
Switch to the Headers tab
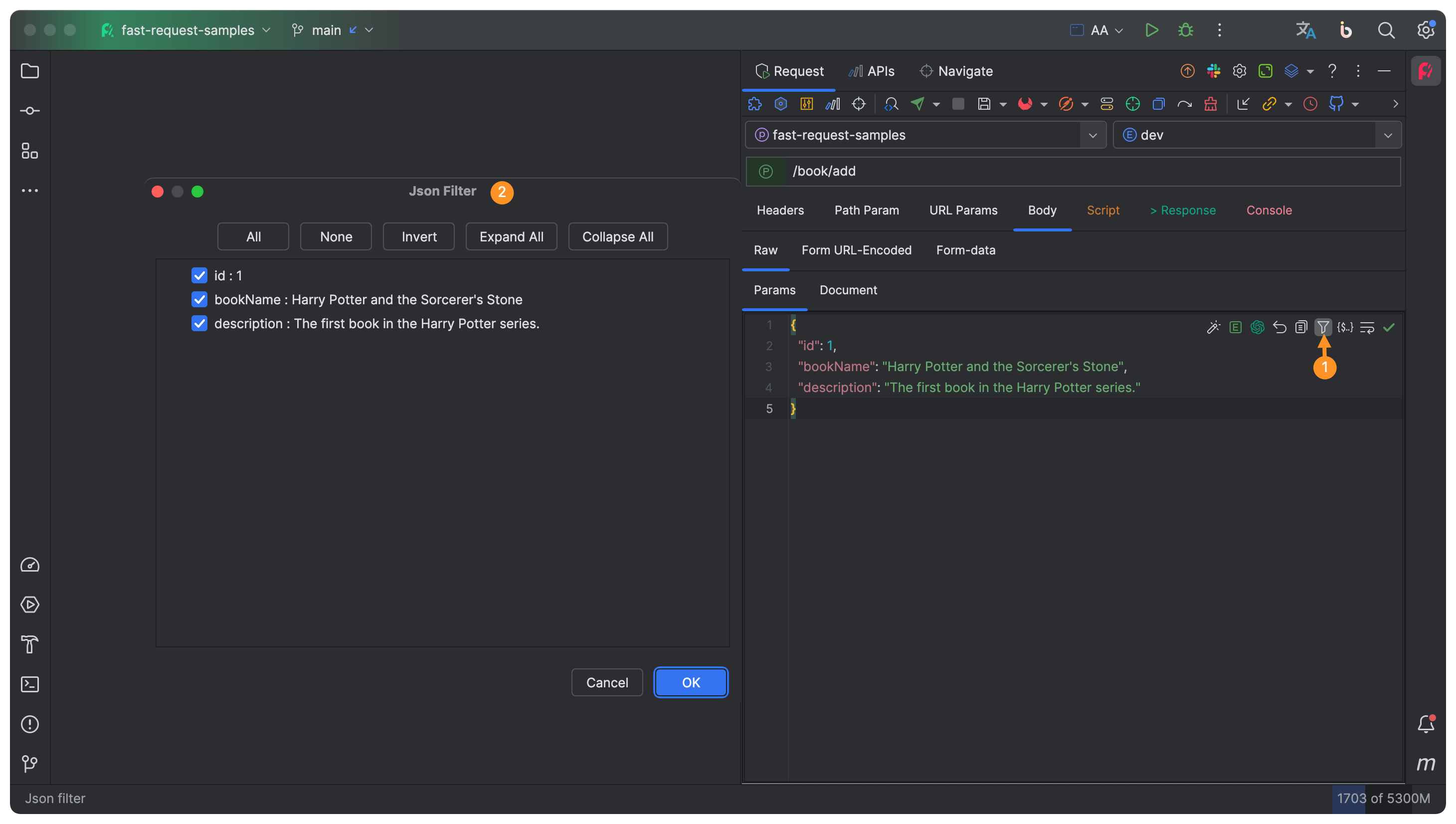tap(780, 210)
